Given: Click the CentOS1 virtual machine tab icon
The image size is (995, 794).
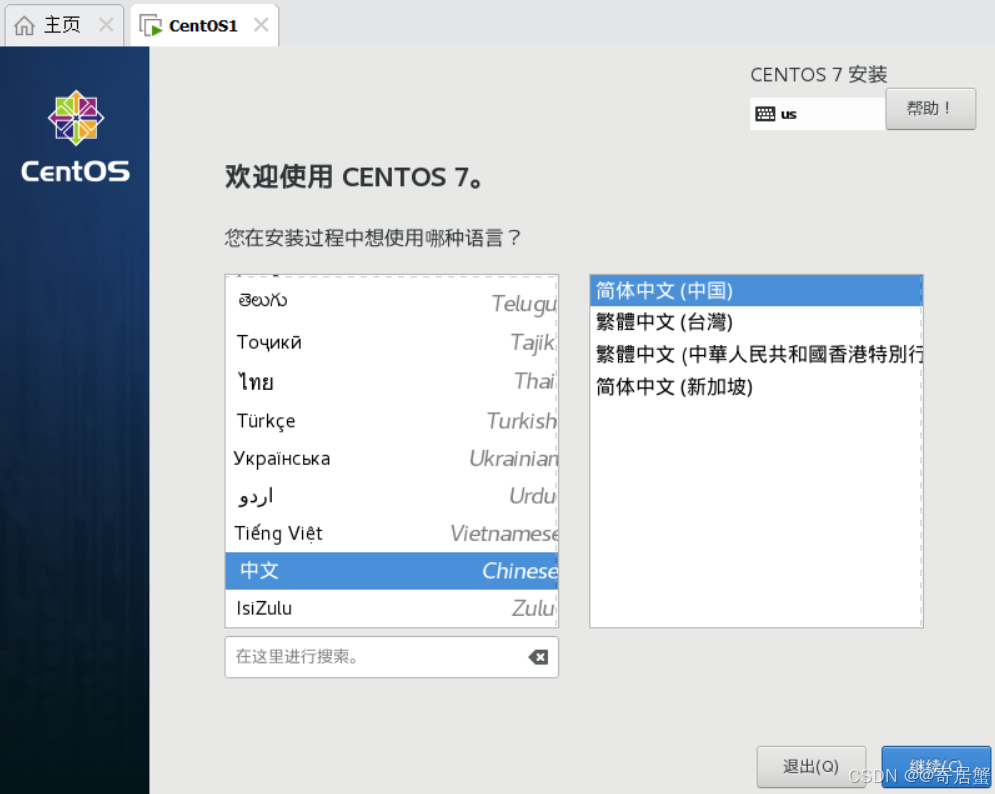Looking at the screenshot, I should [151, 26].
